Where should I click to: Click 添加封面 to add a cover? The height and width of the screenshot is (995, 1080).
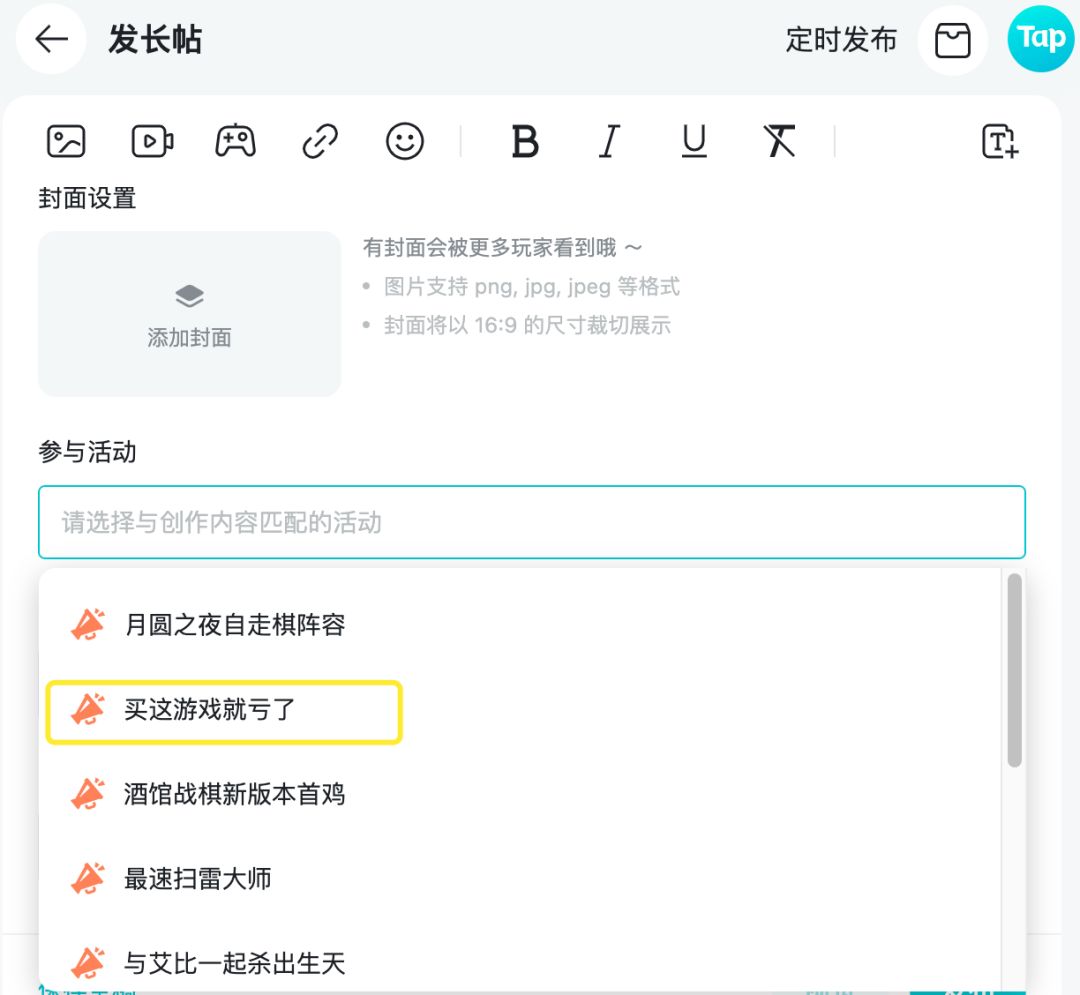pyautogui.click(x=190, y=314)
